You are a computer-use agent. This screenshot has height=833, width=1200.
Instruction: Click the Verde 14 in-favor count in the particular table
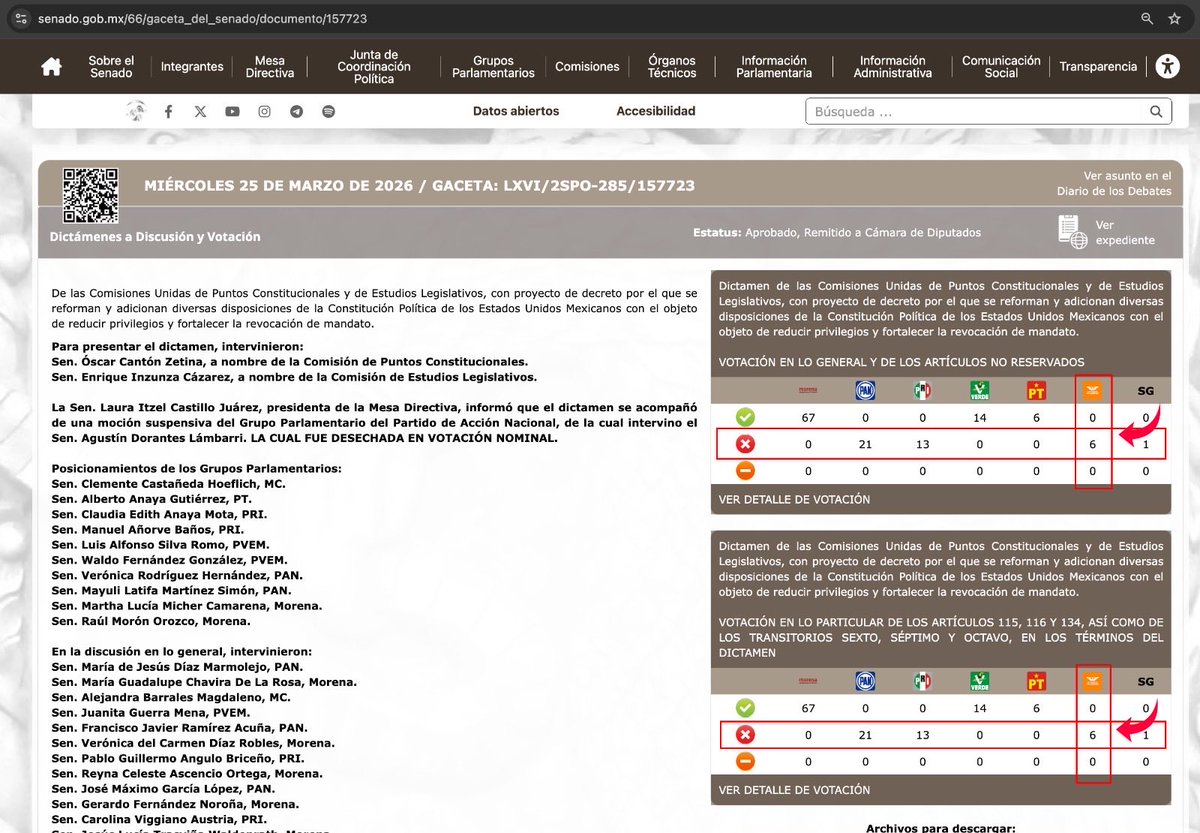pyautogui.click(x=979, y=708)
